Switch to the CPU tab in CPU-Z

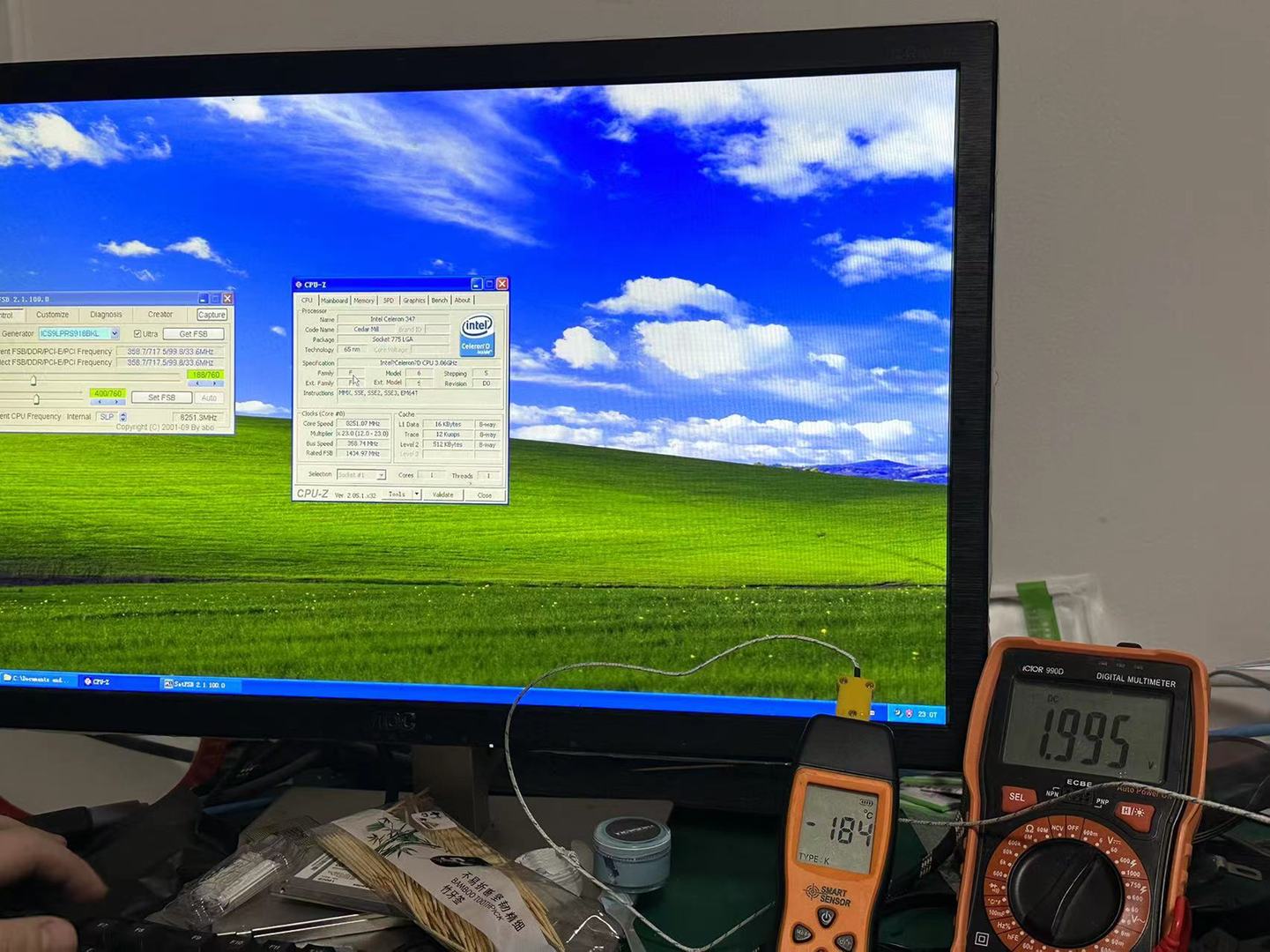pos(307,301)
